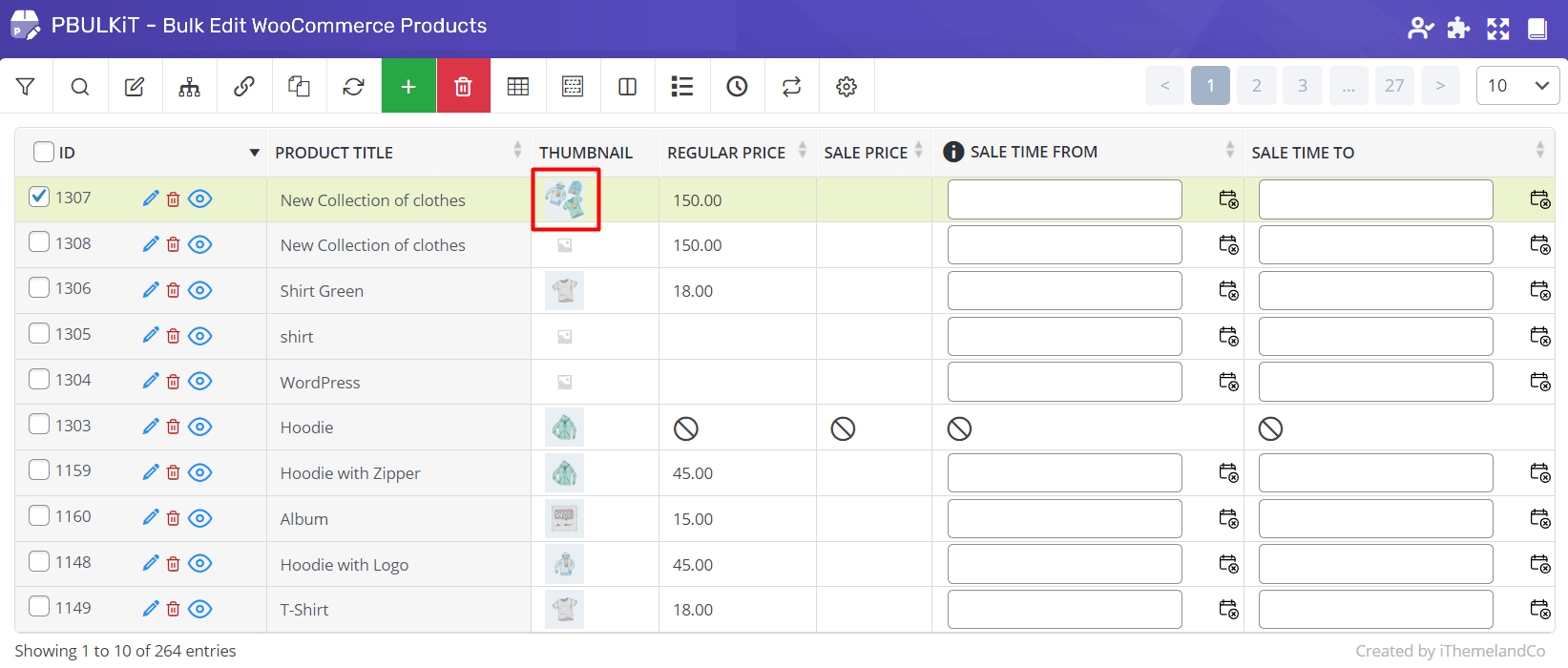Open the settings gear in toolbar
Viewport: 1568px width, 668px height.
[846, 87]
